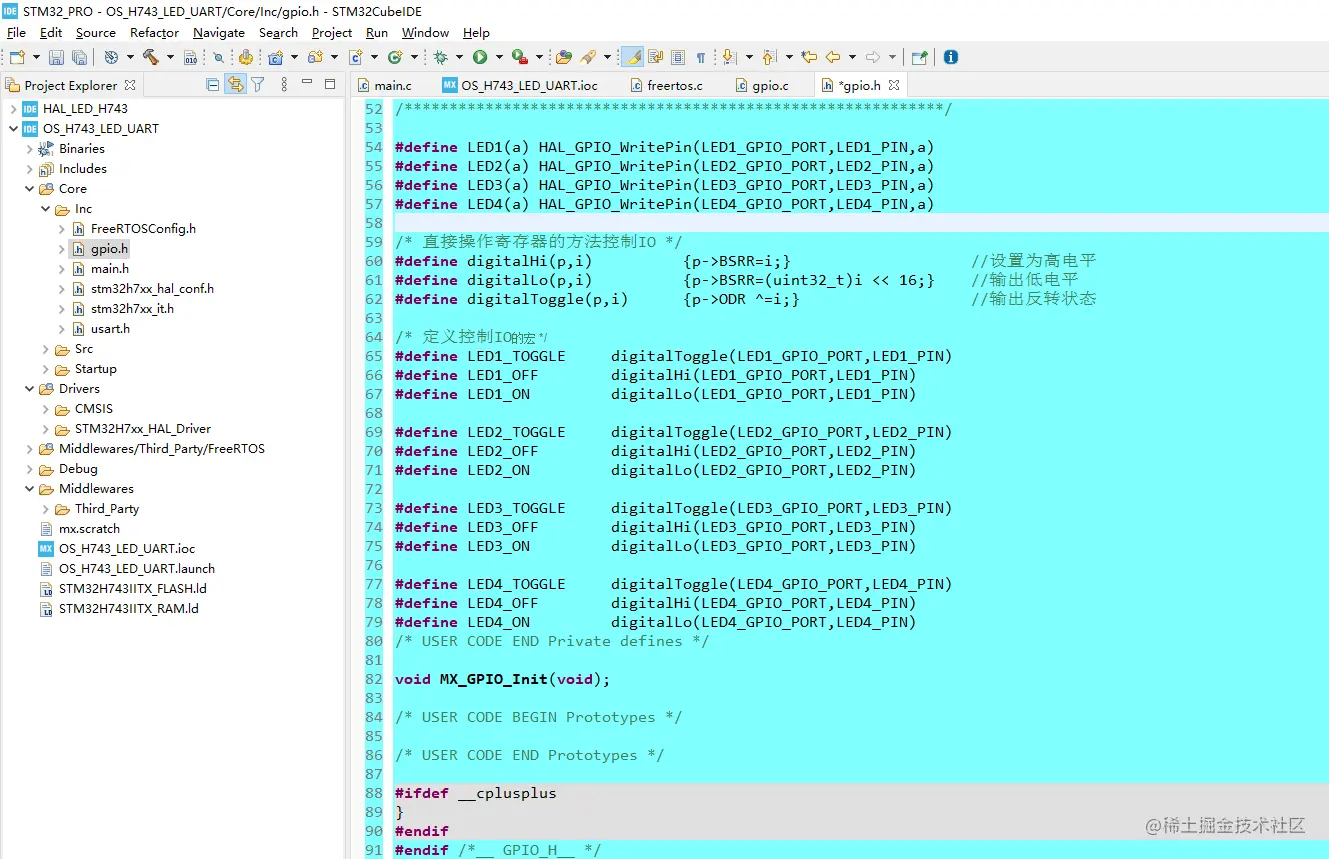Click the 010 binary toolbar icon
The width and height of the screenshot is (1329, 859).
pos(191,57)
